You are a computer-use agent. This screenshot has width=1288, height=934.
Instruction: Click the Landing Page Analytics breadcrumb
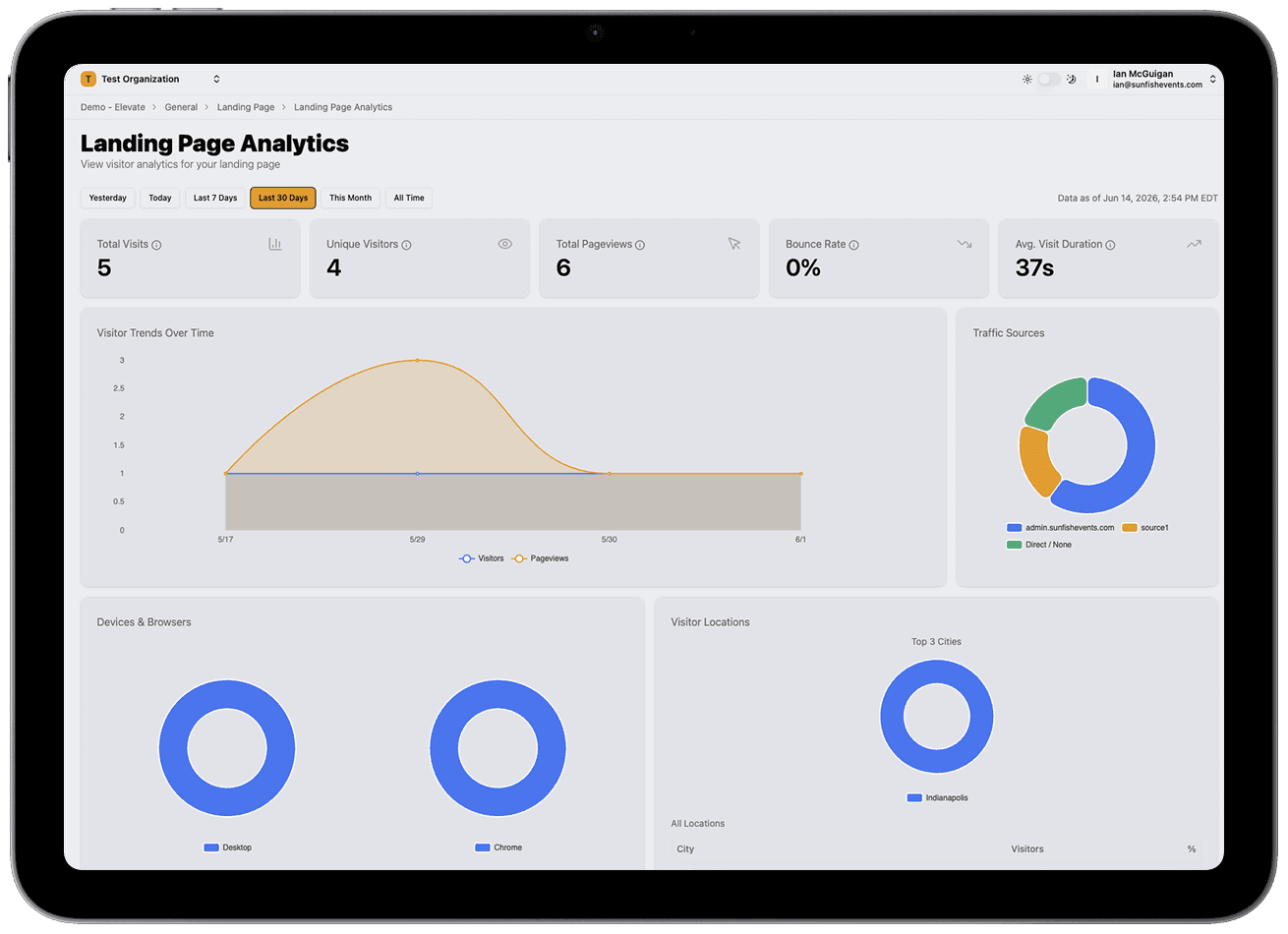pyautogui.click(x=343, y=107)
